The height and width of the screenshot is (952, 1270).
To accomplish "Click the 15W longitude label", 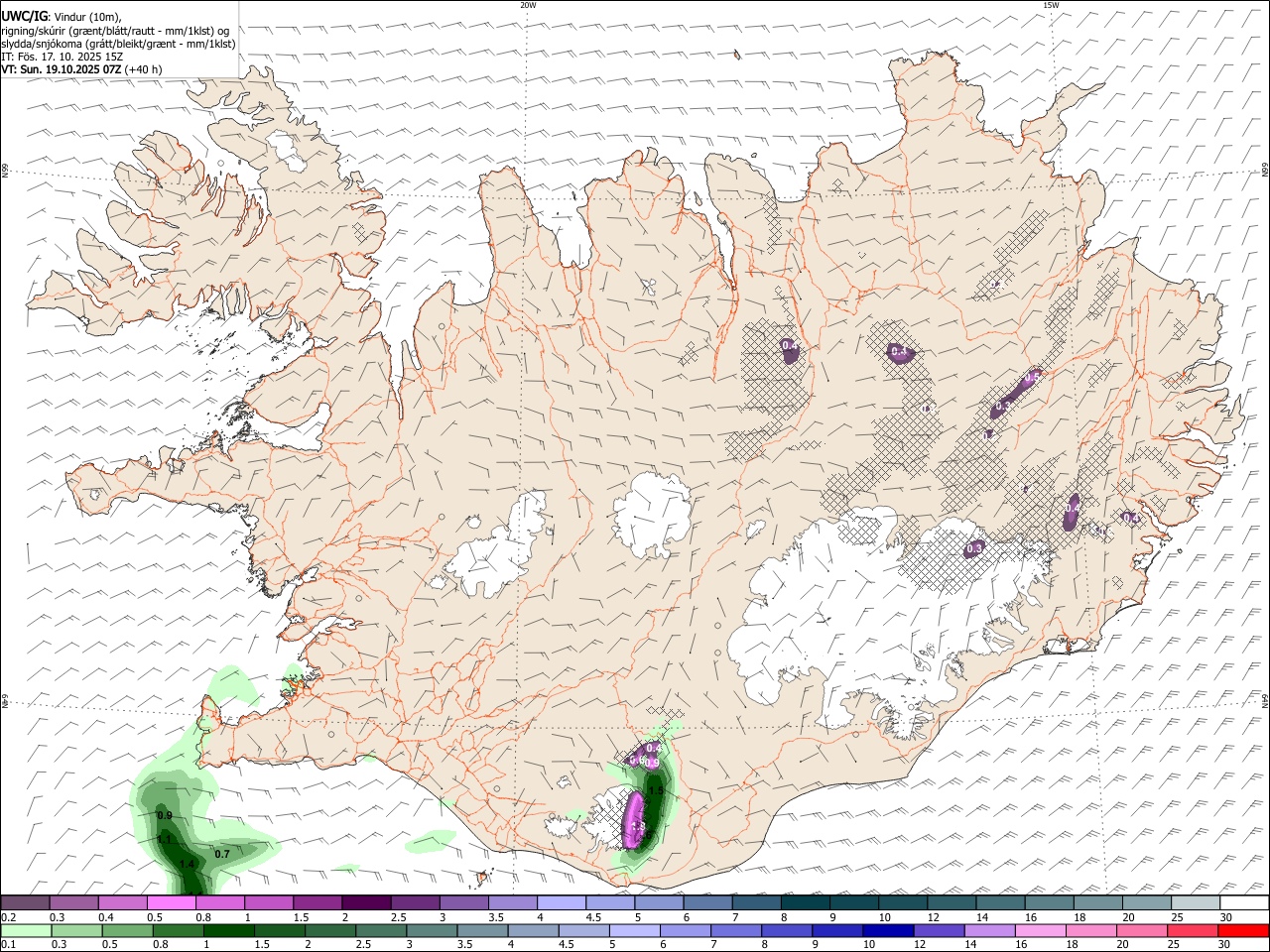I will (x=1051, y=5).
